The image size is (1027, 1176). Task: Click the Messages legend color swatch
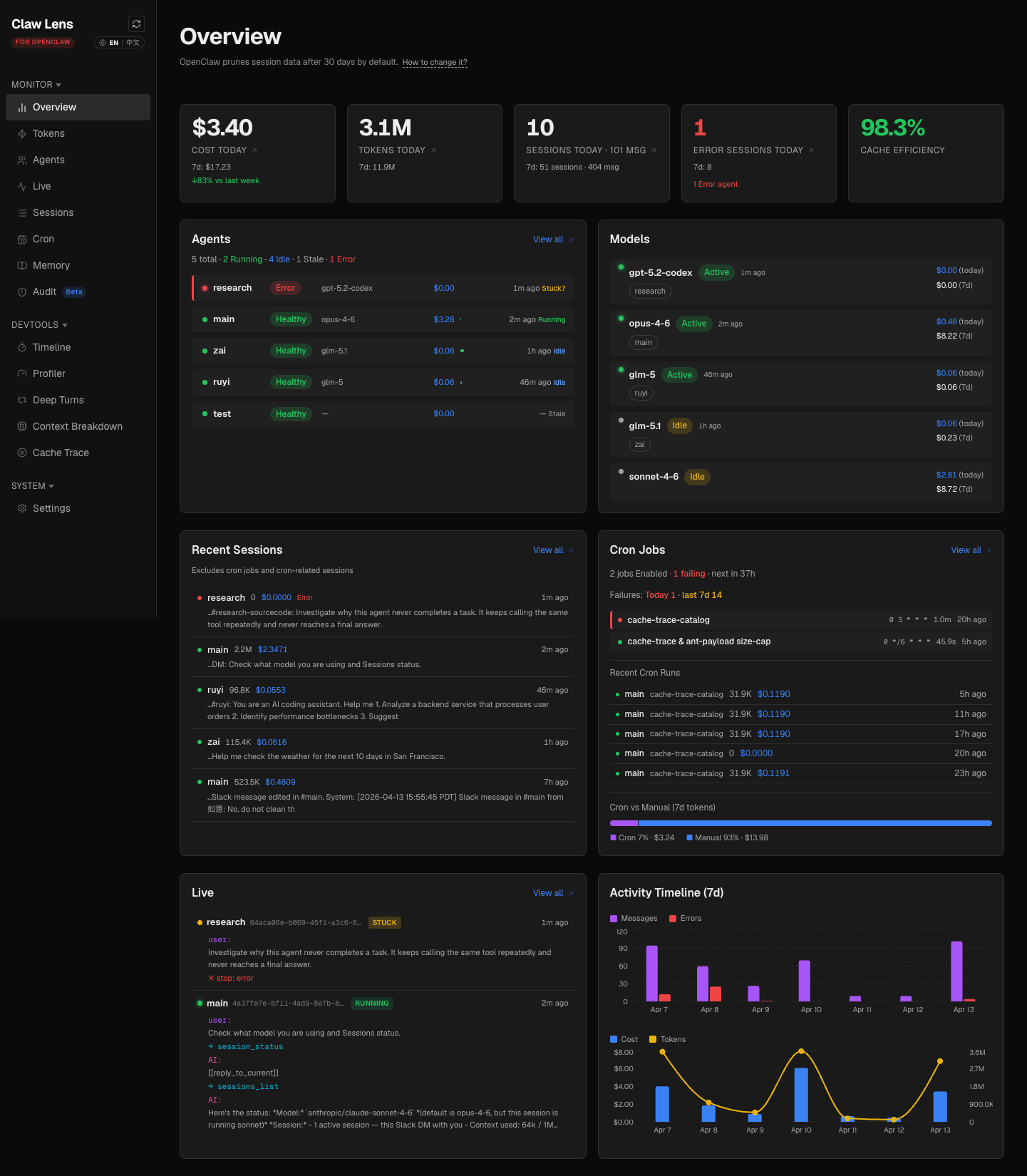614,919
